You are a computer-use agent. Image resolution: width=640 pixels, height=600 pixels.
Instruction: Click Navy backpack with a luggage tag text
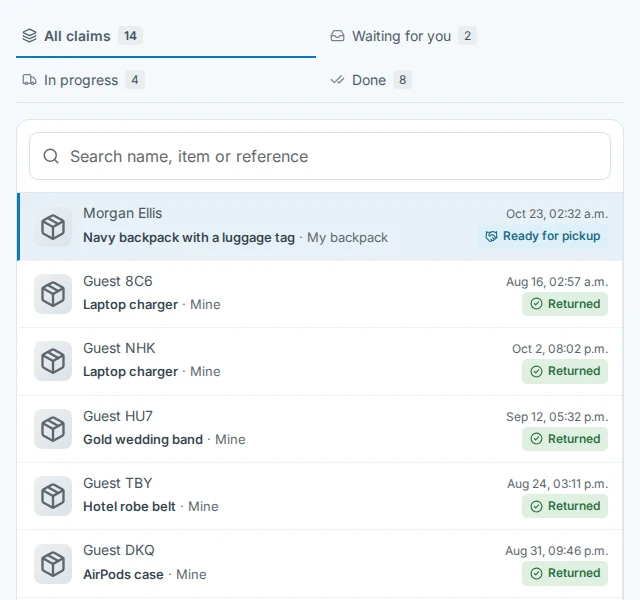[x=189, y=238]
